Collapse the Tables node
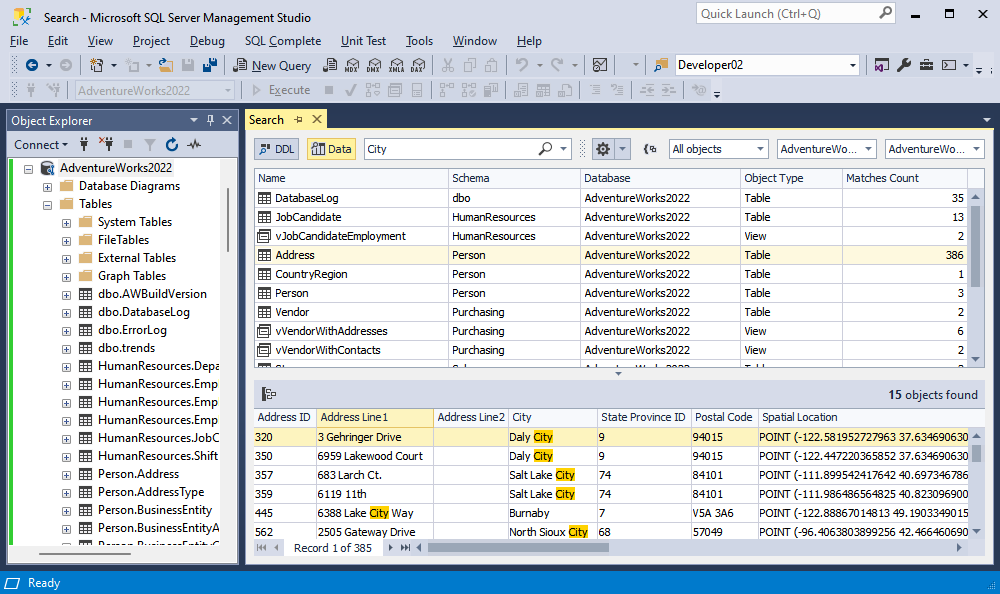 47,205
